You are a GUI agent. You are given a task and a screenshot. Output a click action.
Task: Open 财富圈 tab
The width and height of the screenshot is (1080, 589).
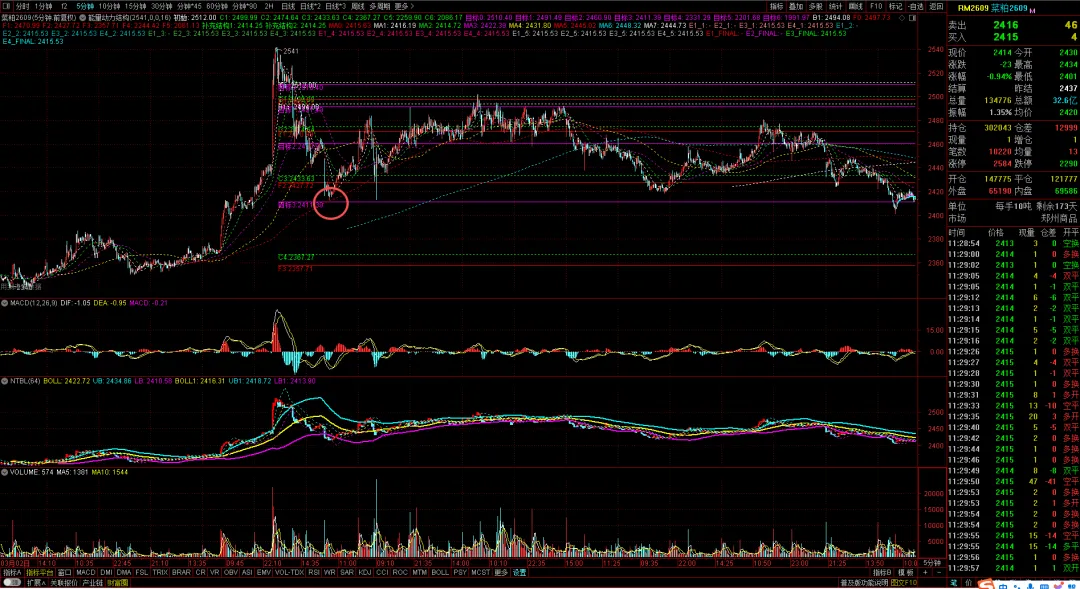point(117,583)
